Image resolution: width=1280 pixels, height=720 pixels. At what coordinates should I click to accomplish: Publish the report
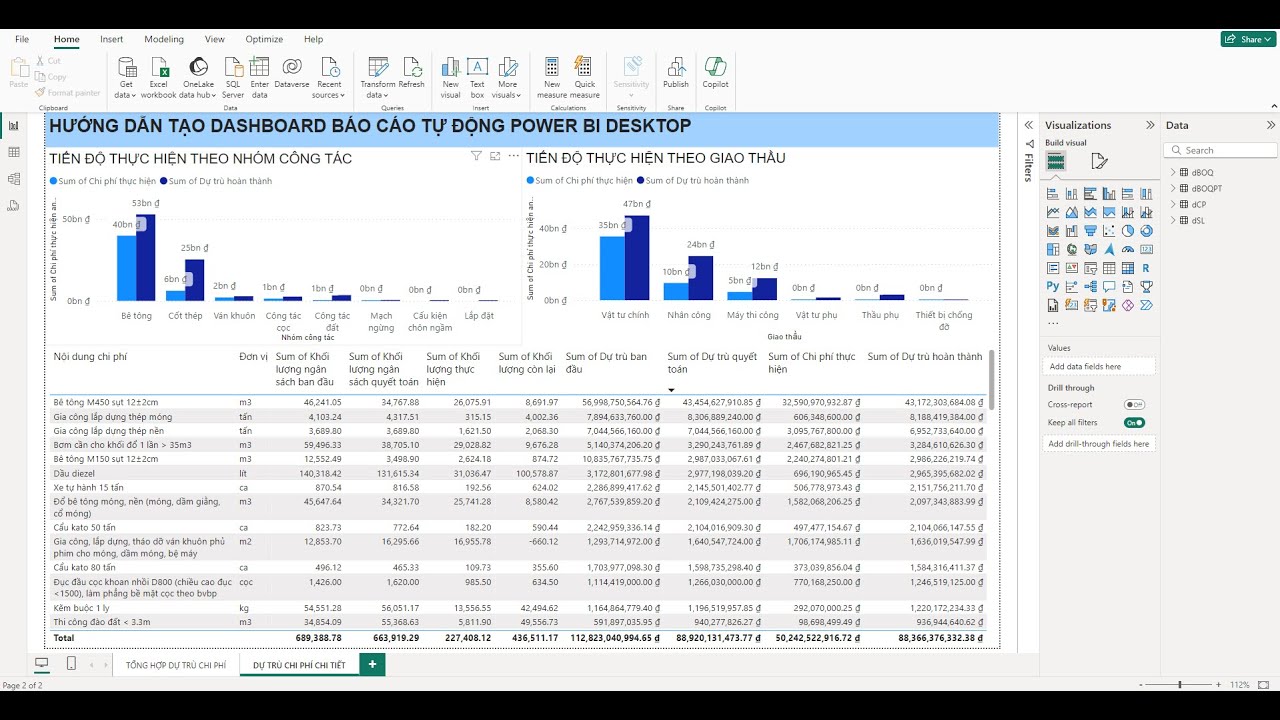pyautogui.click(x=676, y=72)
